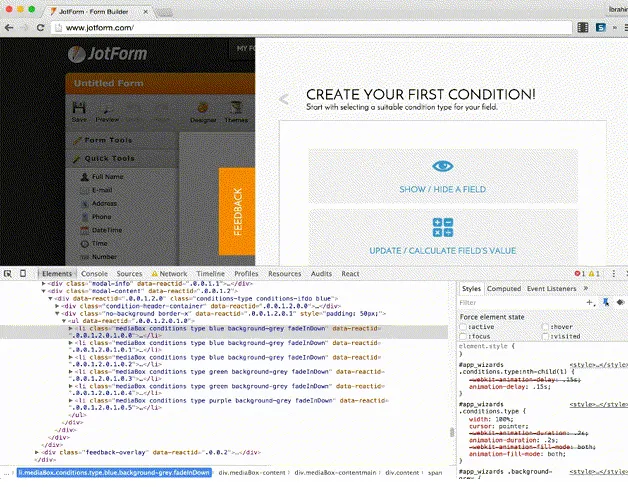This screenshot has height=487, width=628.
Task: Go back with the wizard left chevron
Action: [x=284, y=99]
